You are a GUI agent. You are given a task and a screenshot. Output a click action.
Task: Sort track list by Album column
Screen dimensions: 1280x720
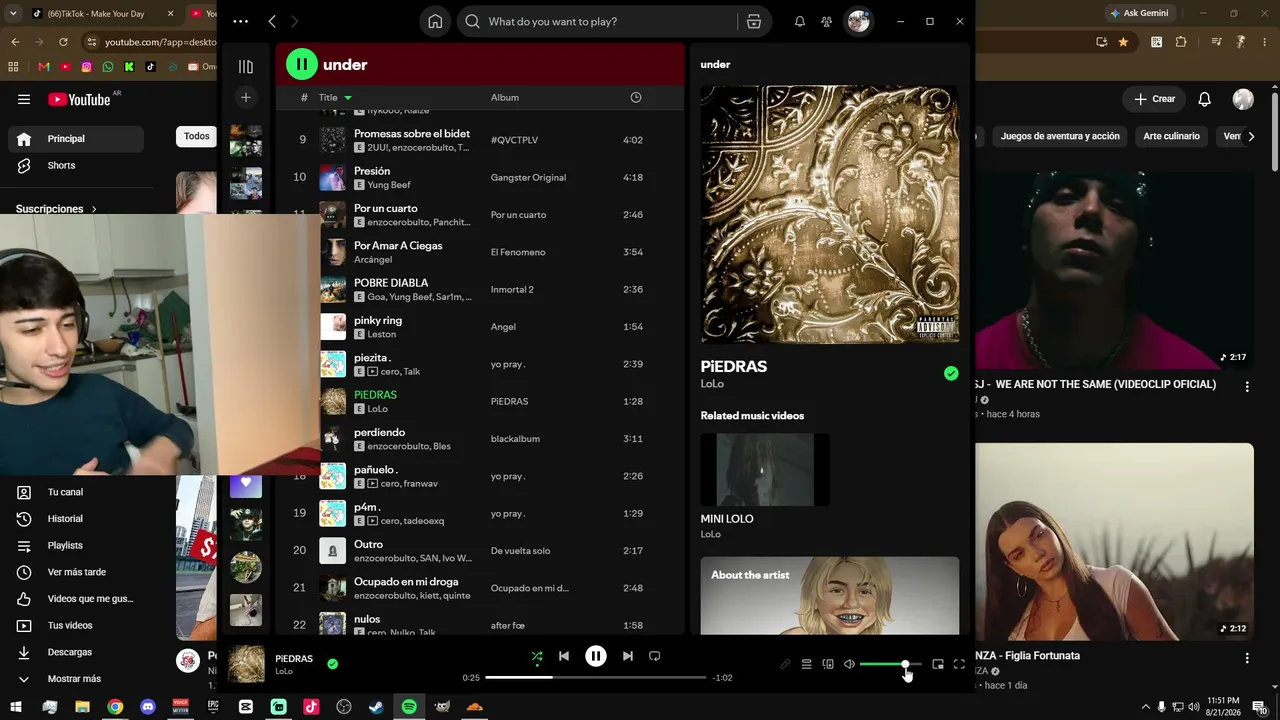(505, 97)
